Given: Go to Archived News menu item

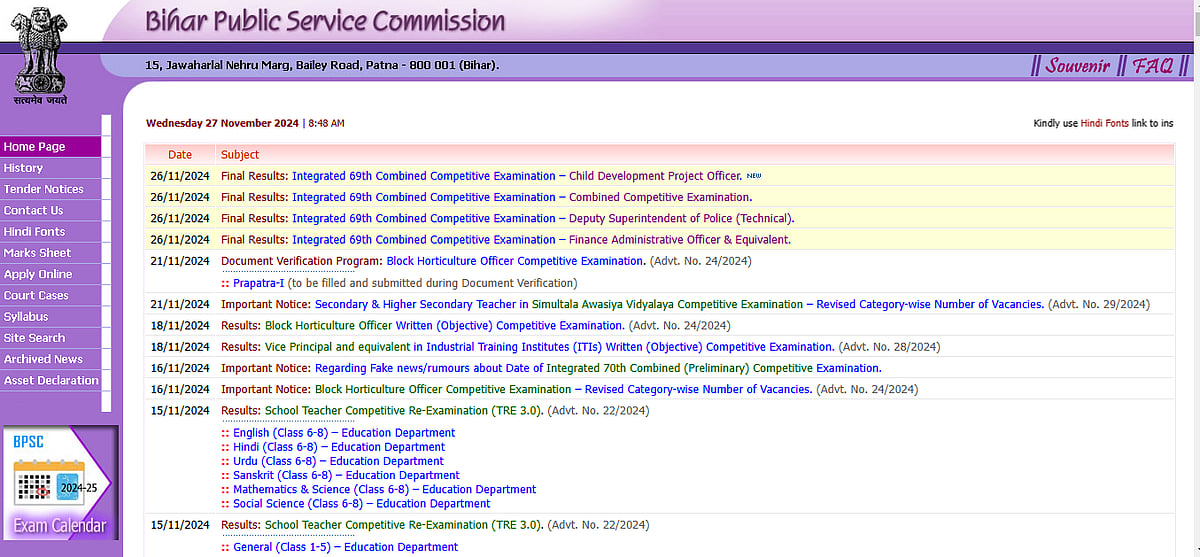Looking at the screenshot, I should point(44,359).
